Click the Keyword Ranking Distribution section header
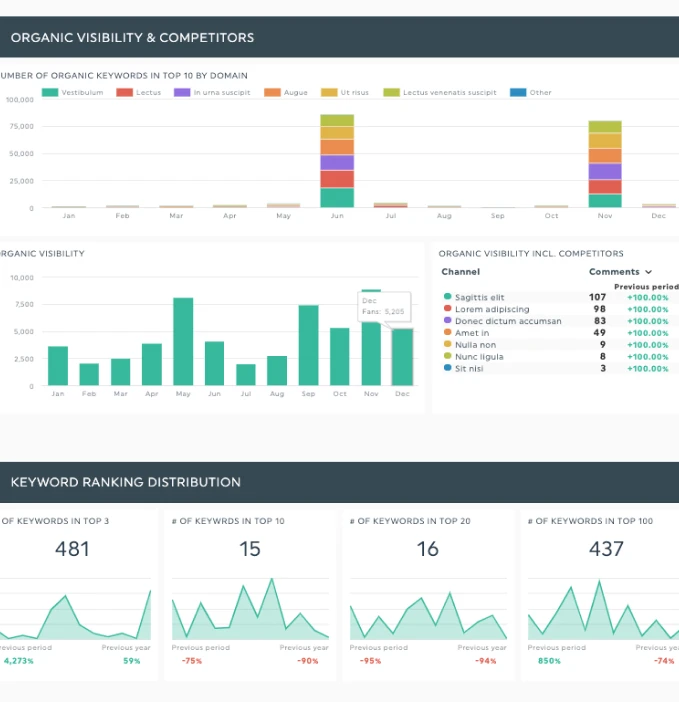Screen dimensions: 679x702 (126, 482)
